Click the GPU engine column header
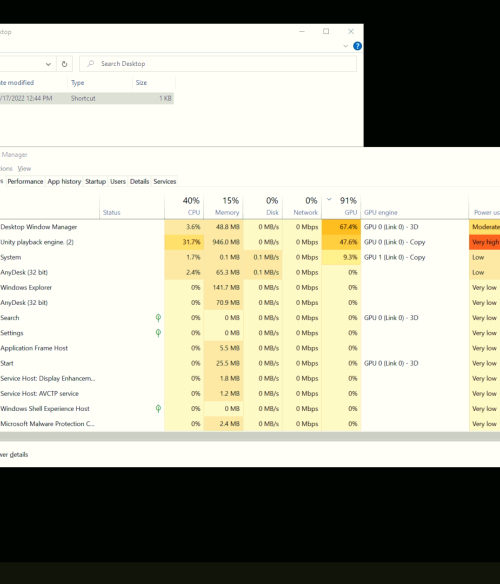This screenshot has width=500, height=584. click(x=415, y=206)
